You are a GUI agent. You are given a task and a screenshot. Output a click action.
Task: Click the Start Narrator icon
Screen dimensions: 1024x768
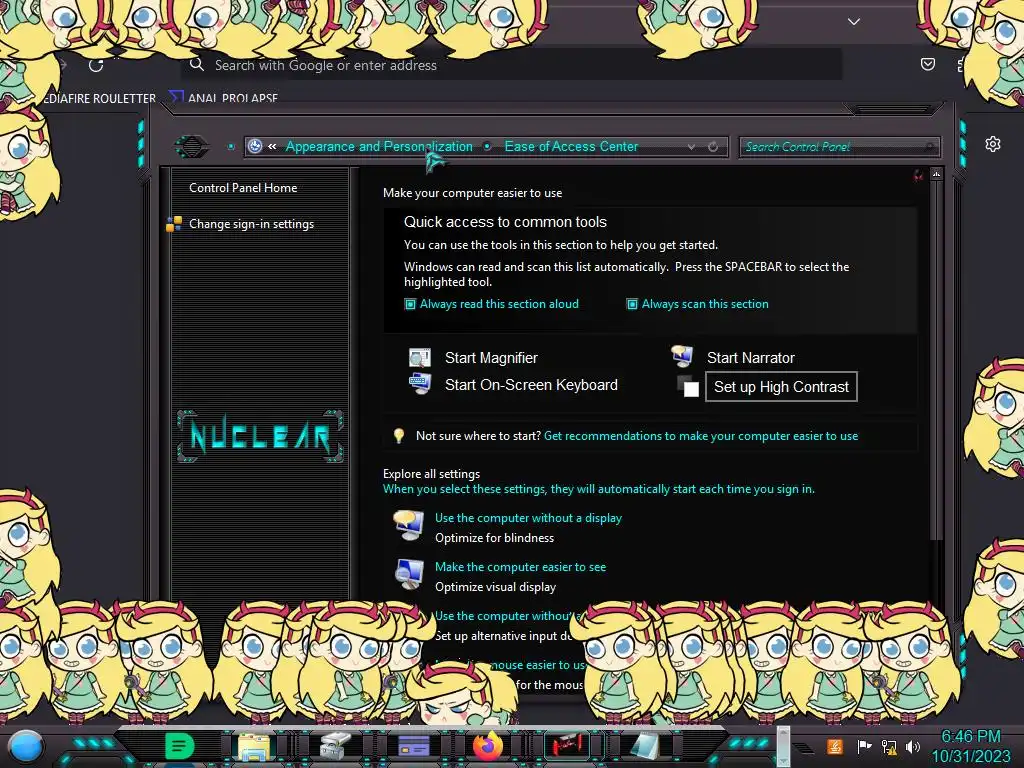click(x=682, y=357)
